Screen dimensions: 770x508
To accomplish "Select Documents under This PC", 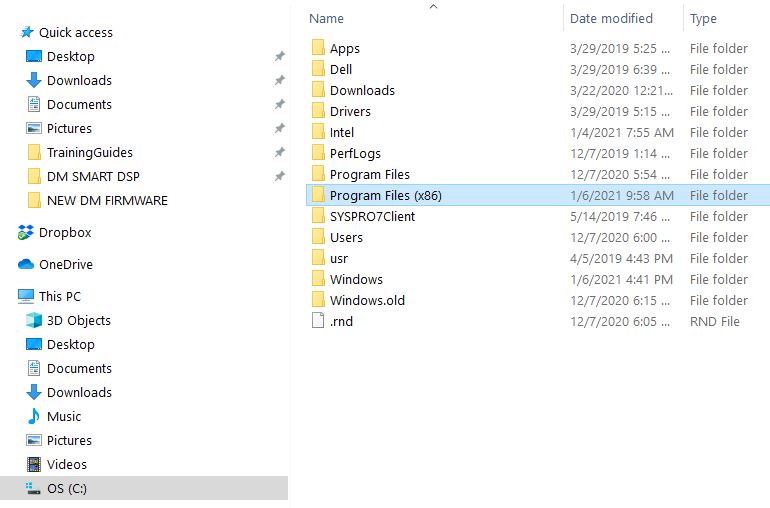I will (x=80, y=368).
